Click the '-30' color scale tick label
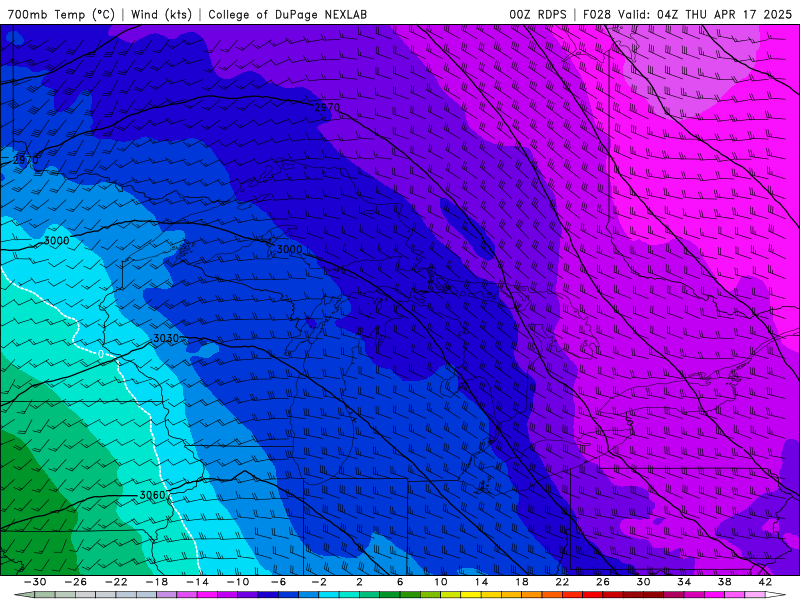The image size is (800, 600). coord(35,582)
